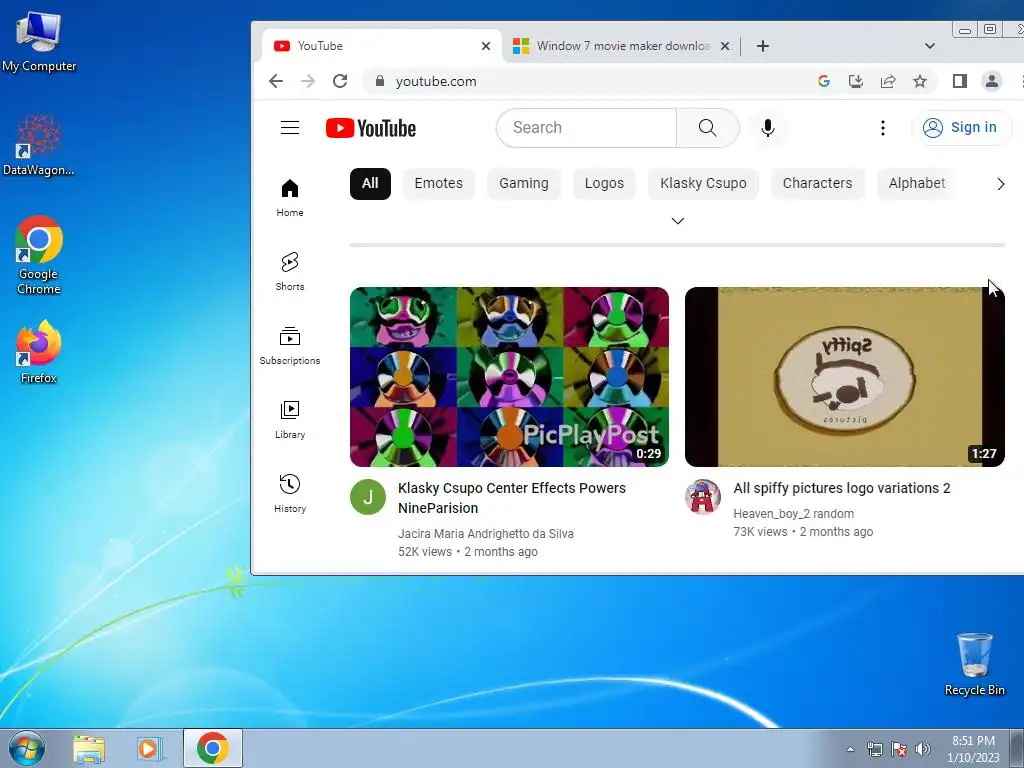Open History in sidebar
This screenshot has height=768, width=1024.
290,493
